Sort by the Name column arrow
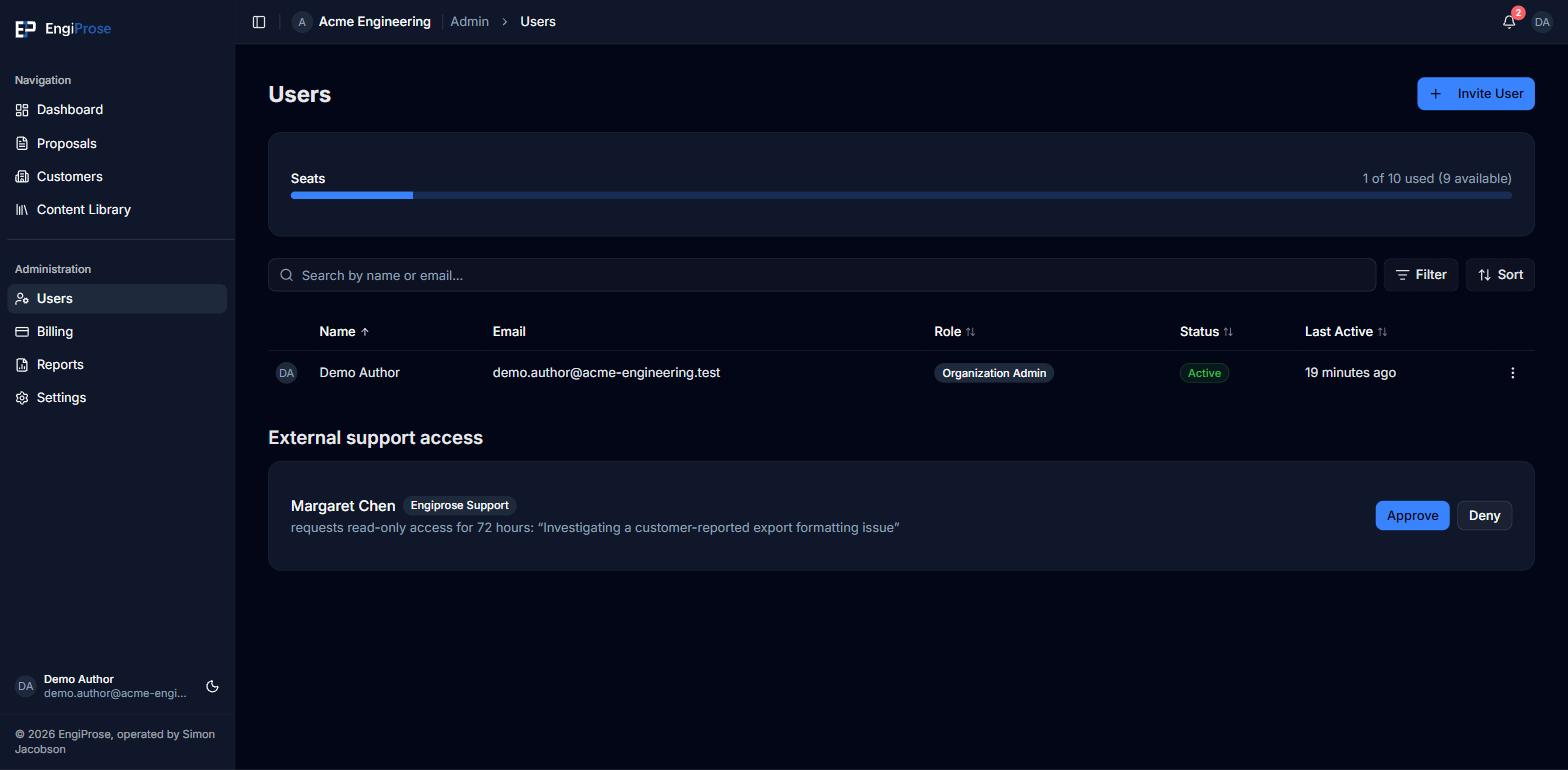This screenshot has width=1568, height=770. tap(365, 332)
